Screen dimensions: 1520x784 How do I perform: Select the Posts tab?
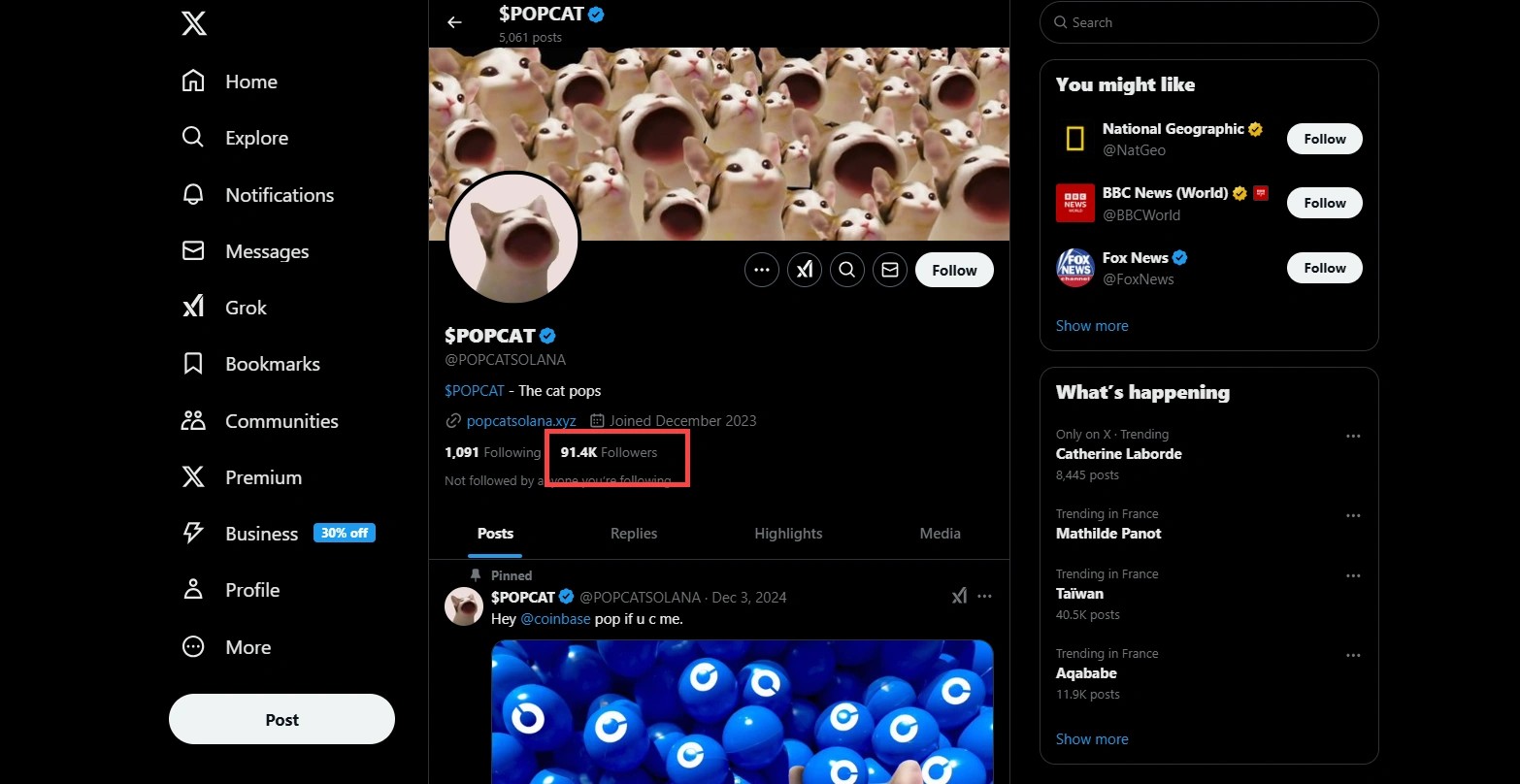495,534
